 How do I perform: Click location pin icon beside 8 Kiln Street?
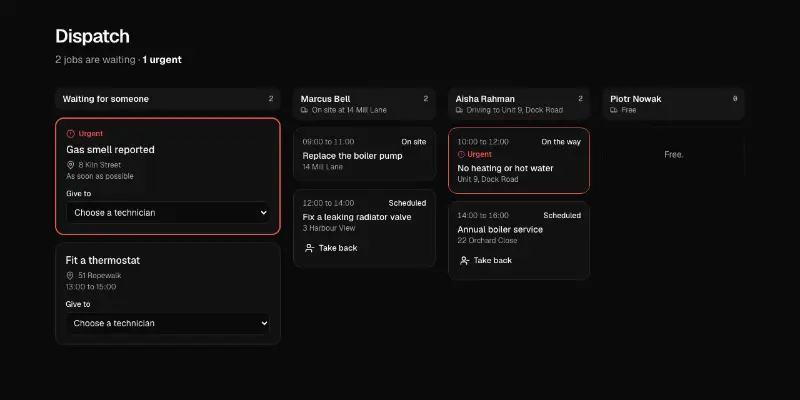pos(70,165)
